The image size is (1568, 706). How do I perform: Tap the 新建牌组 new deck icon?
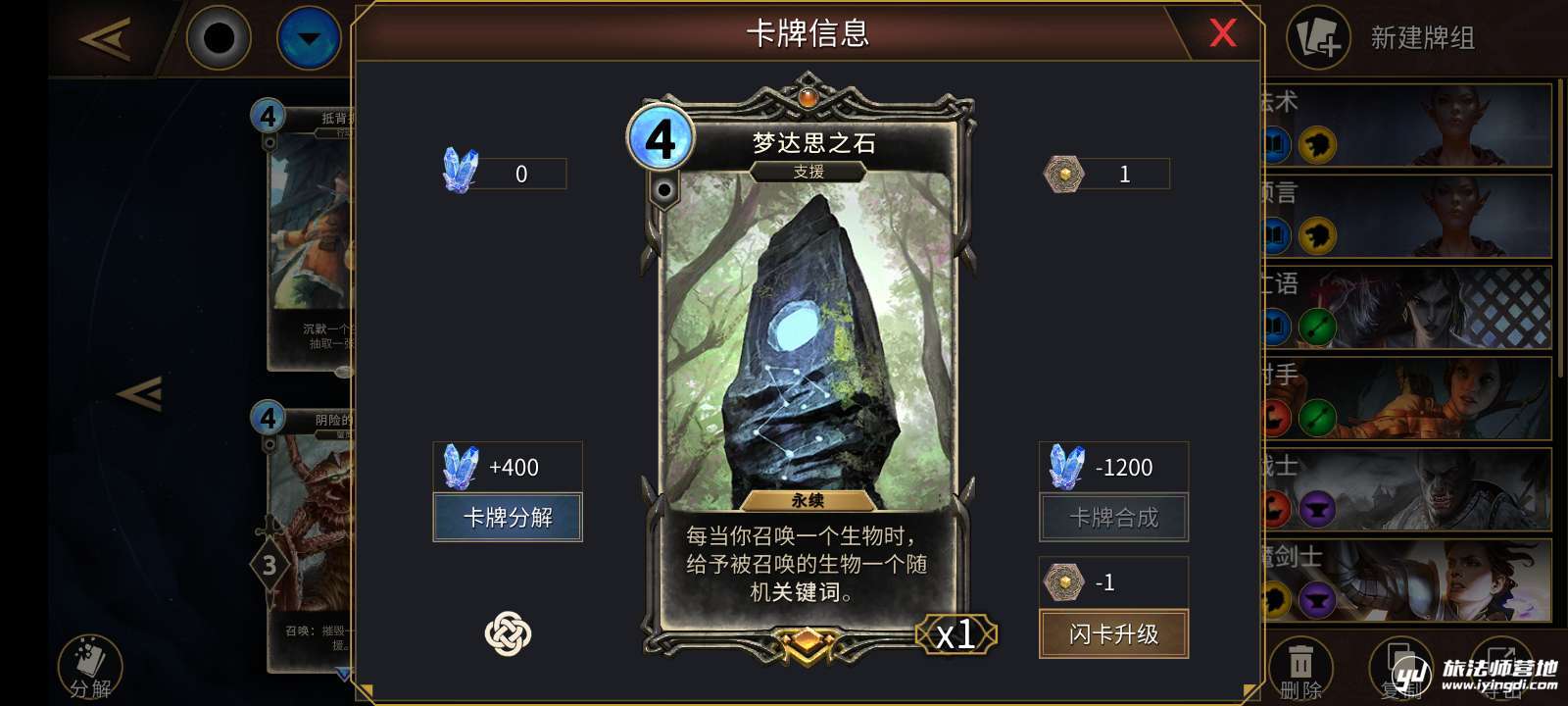1318,38
